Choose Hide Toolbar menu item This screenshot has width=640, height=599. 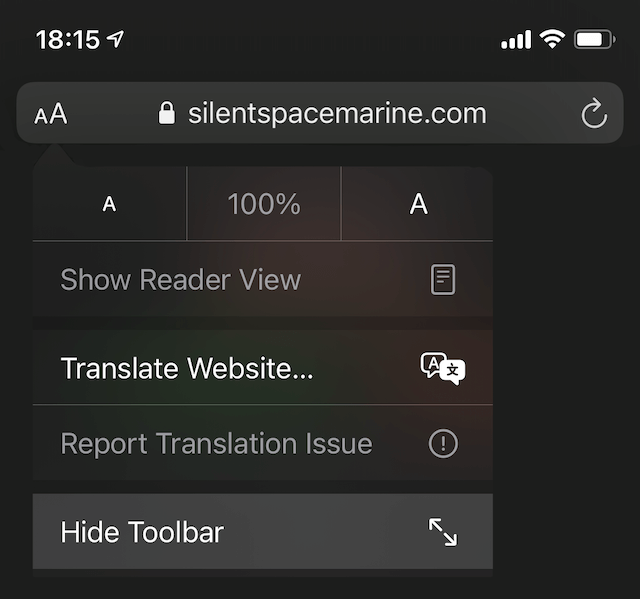[142, 532]
